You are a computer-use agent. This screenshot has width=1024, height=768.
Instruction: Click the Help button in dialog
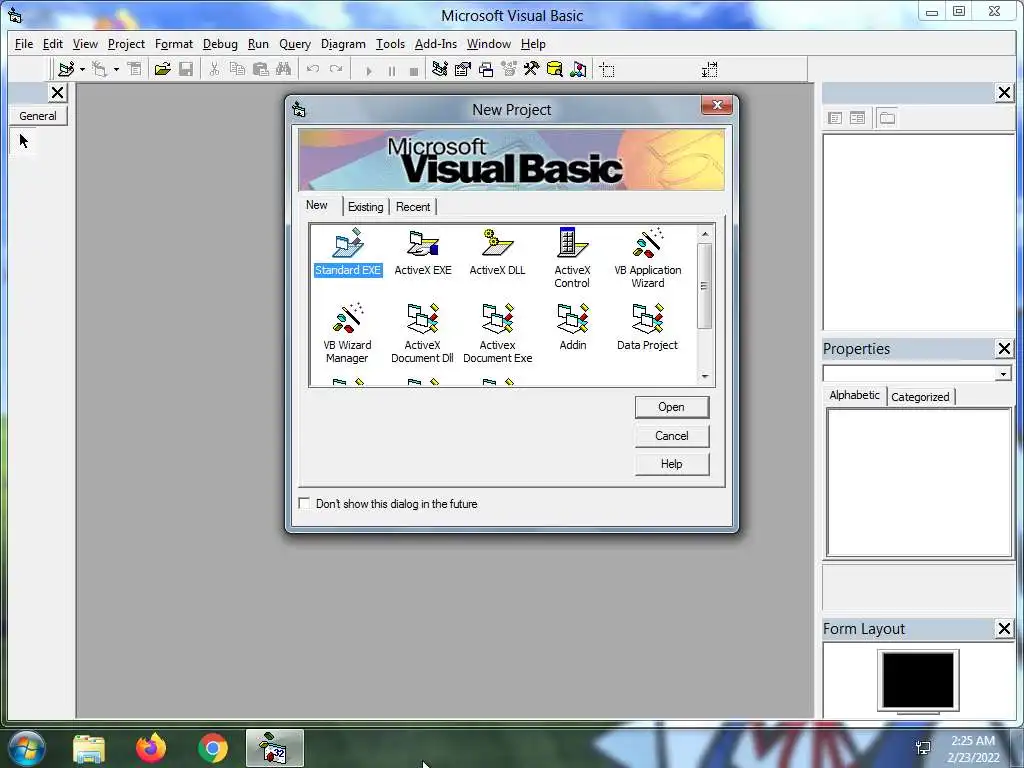click(x=671, y=464)
